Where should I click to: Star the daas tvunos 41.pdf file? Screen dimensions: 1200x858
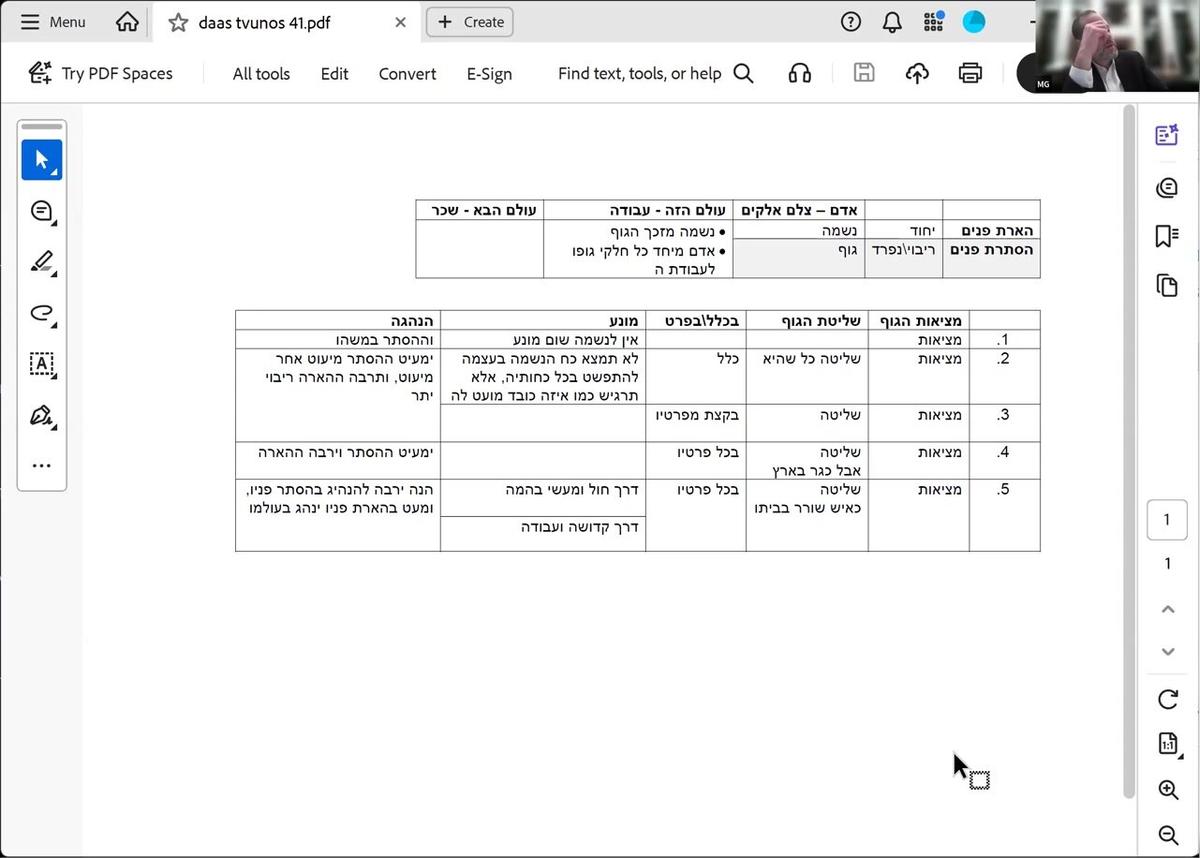[178, 22]
